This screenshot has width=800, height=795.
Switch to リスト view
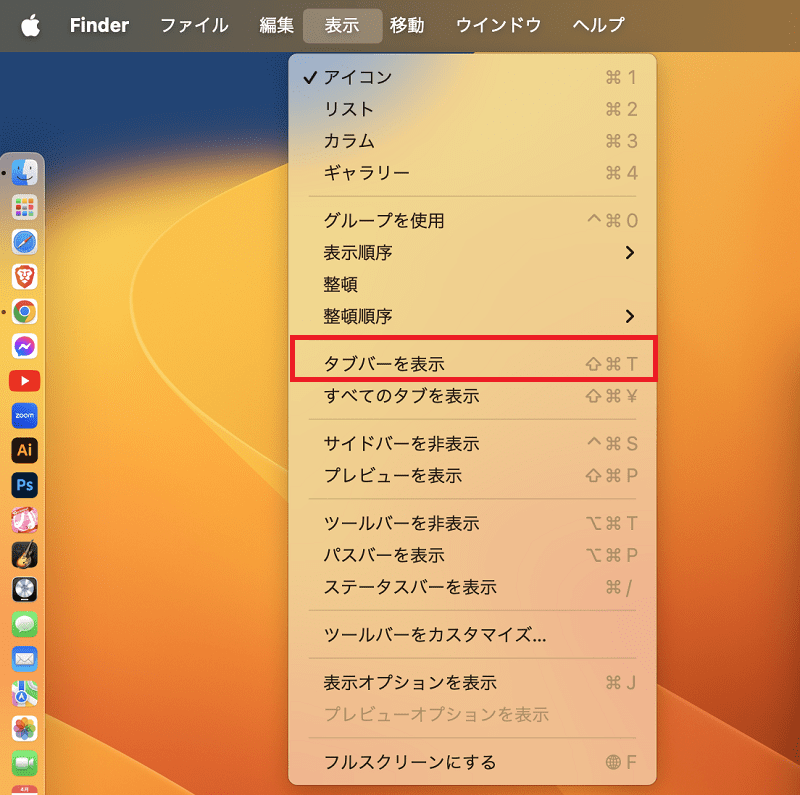click(x=472, y=109)
